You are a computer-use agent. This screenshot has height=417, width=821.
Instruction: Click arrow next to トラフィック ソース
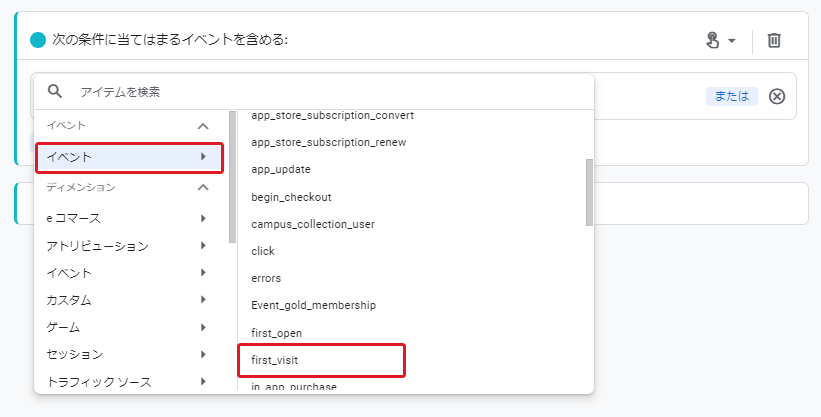(203, 382)
